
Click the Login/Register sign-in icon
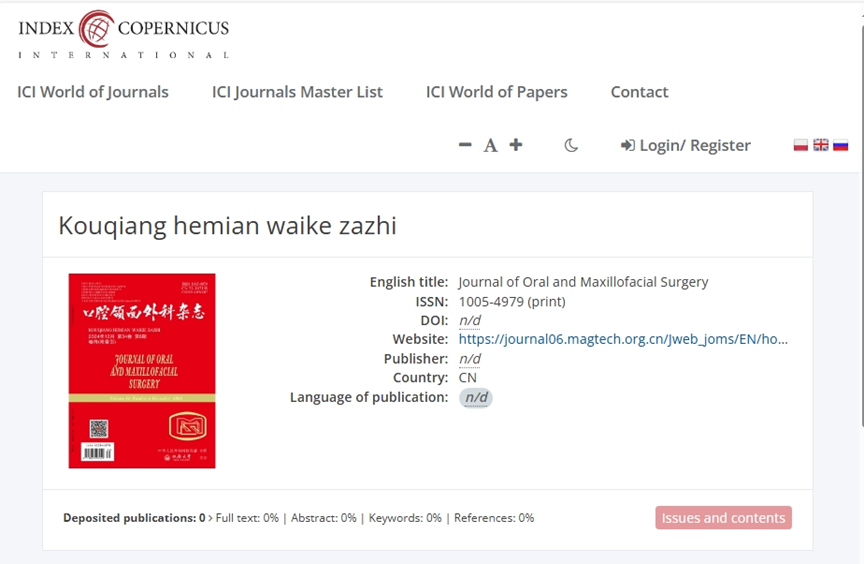point(628,145)
